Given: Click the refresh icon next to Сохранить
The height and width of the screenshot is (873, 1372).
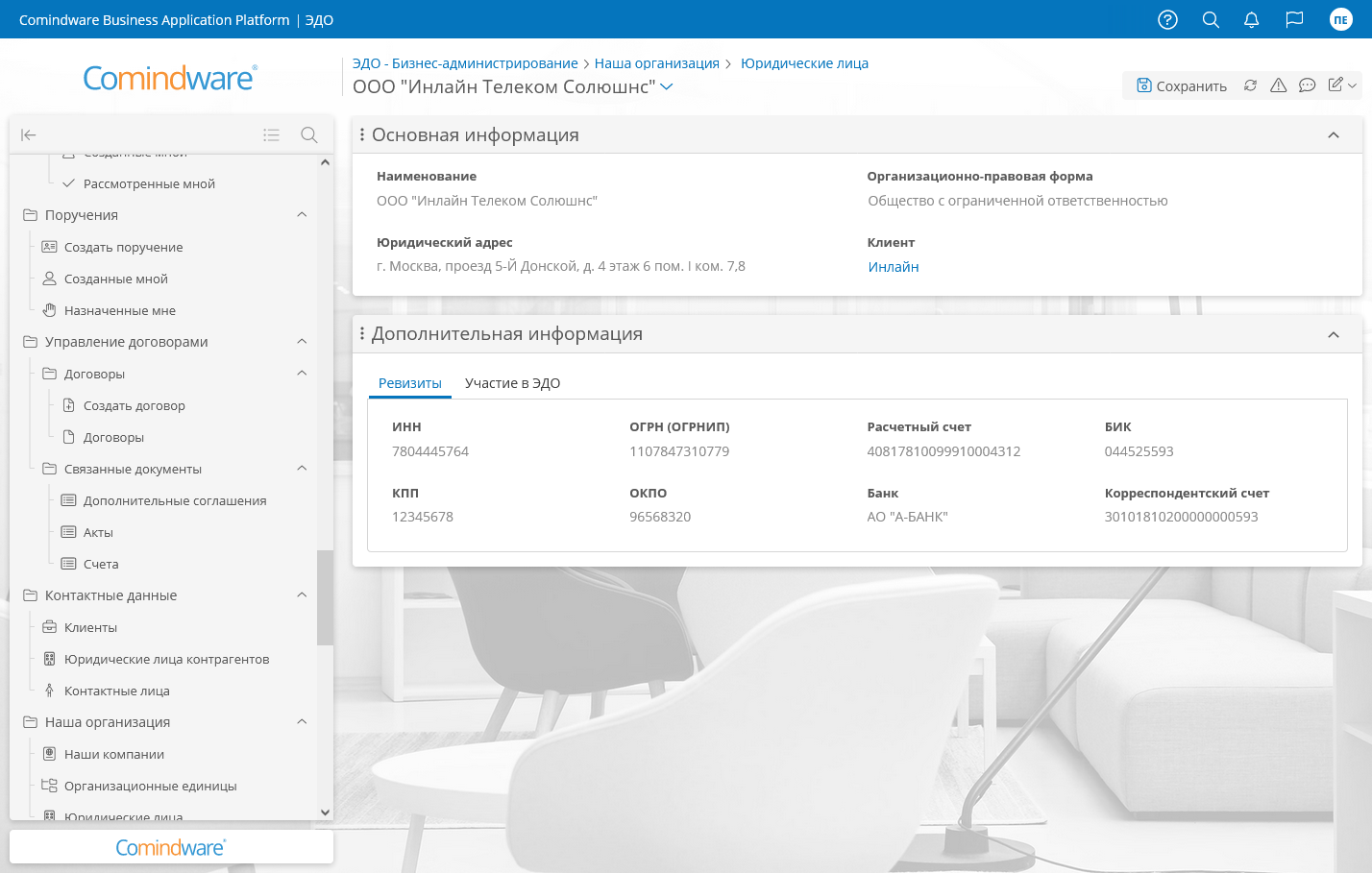Looking at the screenshot, I should click(x=1250, y=85).
